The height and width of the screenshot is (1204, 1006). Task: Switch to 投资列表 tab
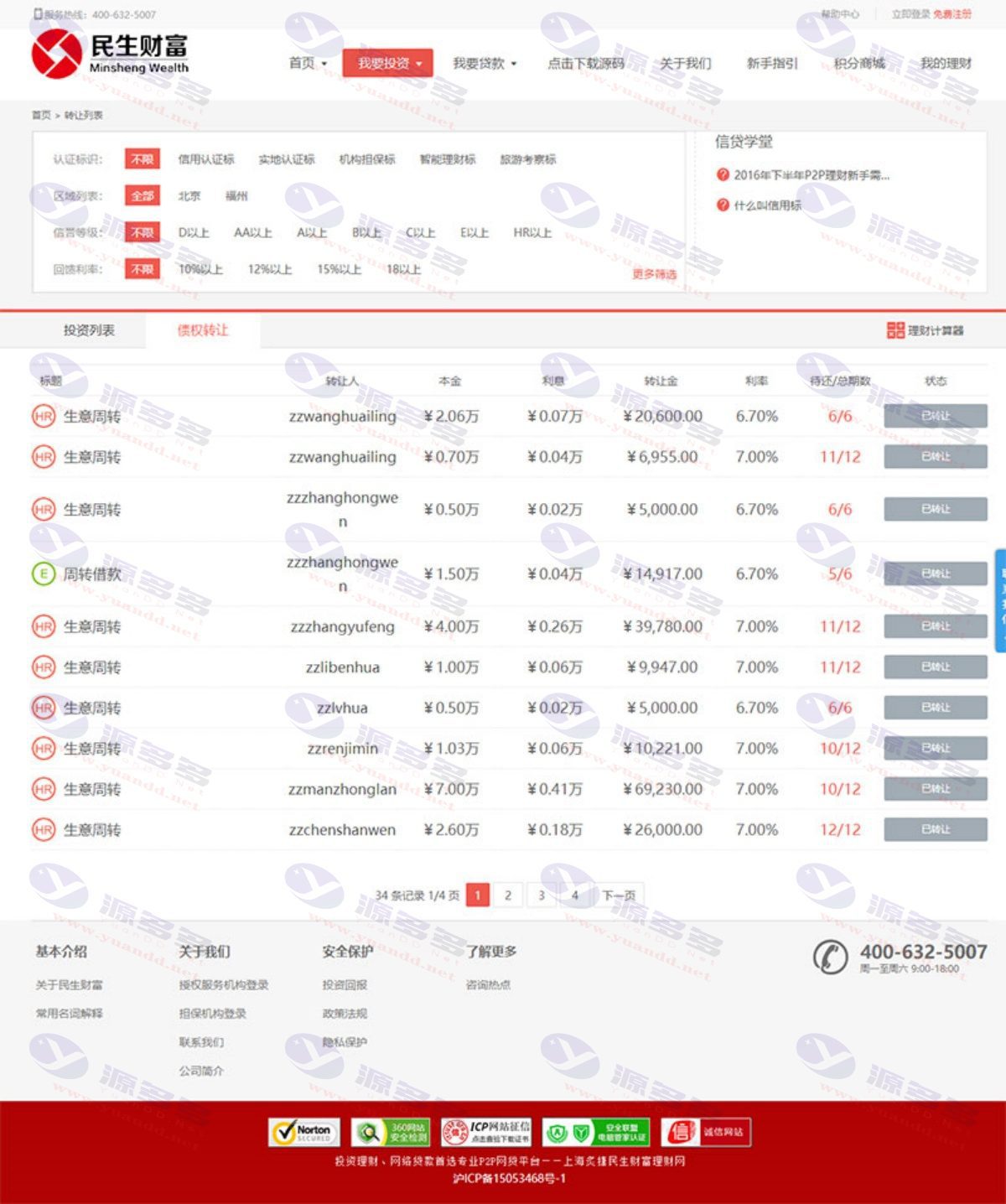point(89,330)
